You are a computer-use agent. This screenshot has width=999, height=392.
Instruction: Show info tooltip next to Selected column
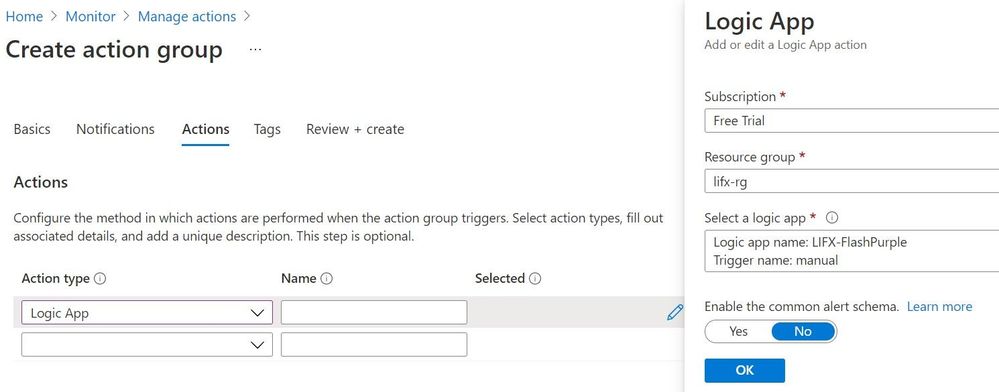tap(535, 279)
